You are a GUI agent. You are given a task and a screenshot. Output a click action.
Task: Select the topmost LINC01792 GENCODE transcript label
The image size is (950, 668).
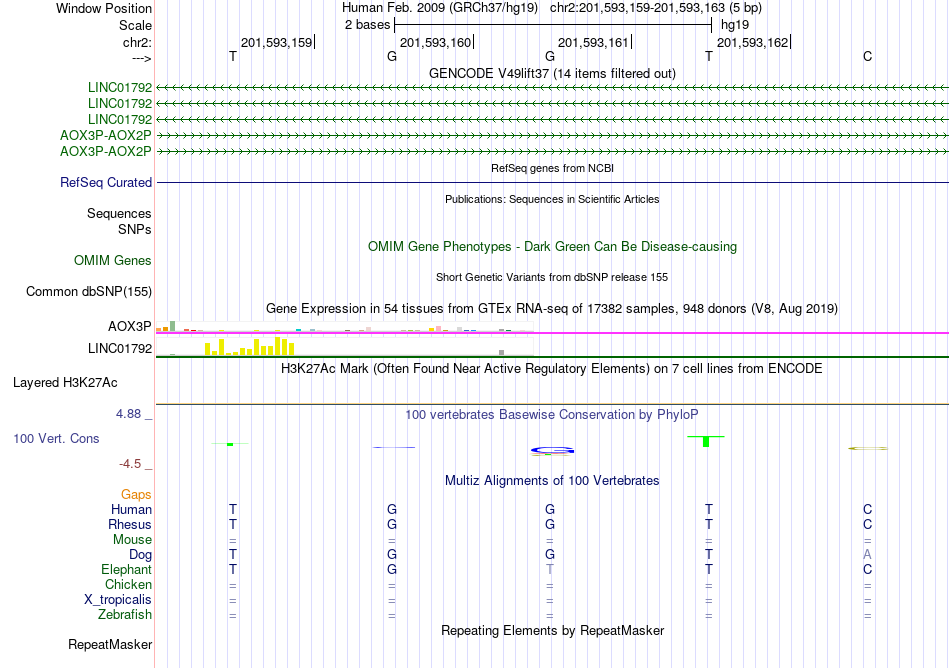119,88
